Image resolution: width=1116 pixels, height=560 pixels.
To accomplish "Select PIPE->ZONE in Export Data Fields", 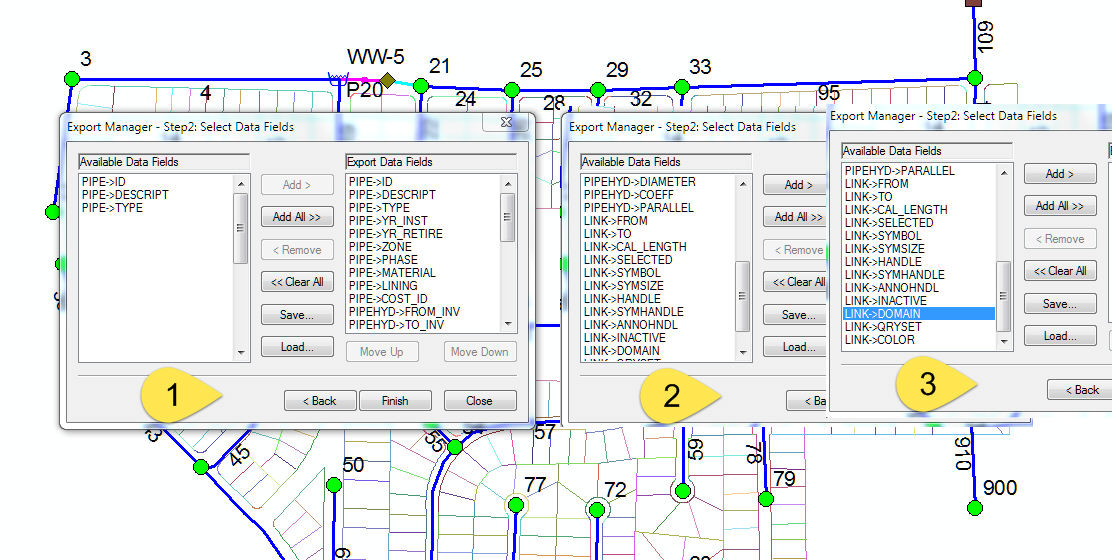I will click(x=380, y=246).
